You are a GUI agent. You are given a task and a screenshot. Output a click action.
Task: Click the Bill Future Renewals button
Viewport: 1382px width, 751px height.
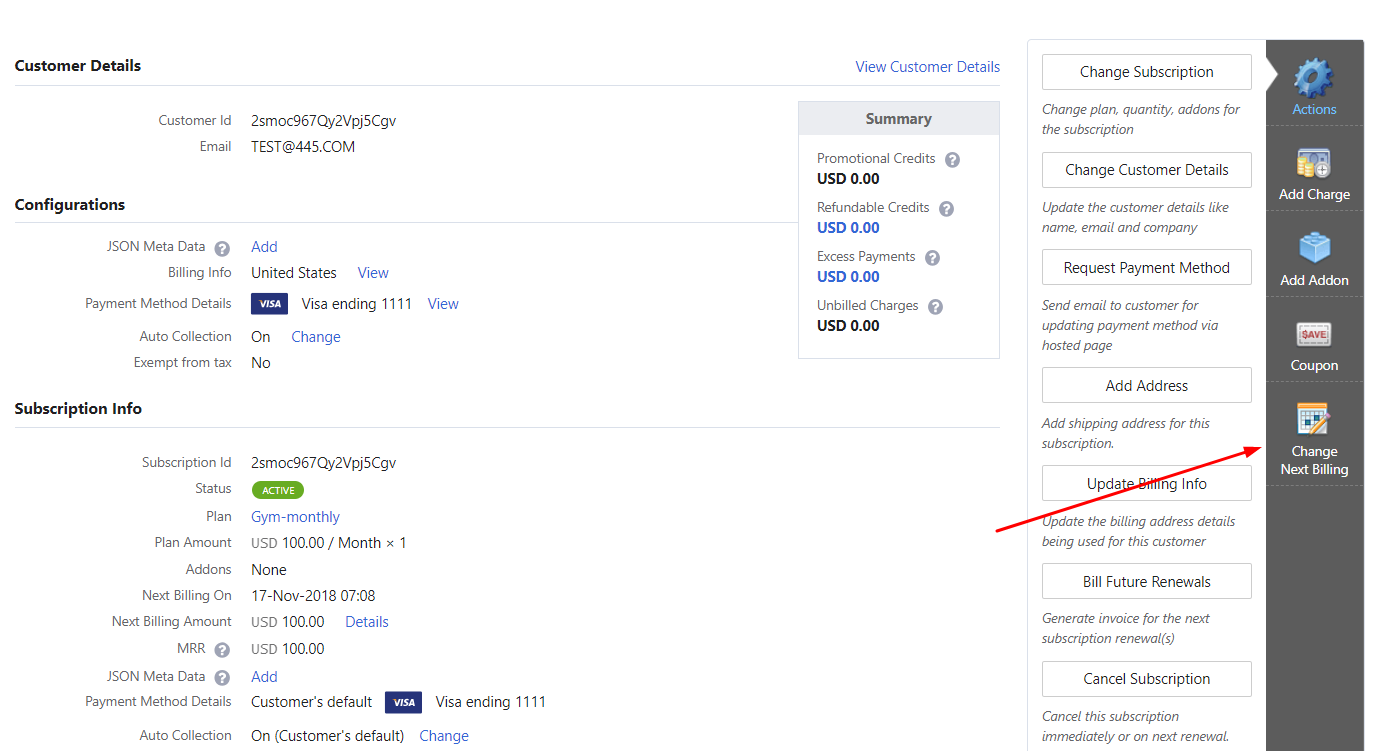point(1146,582)
